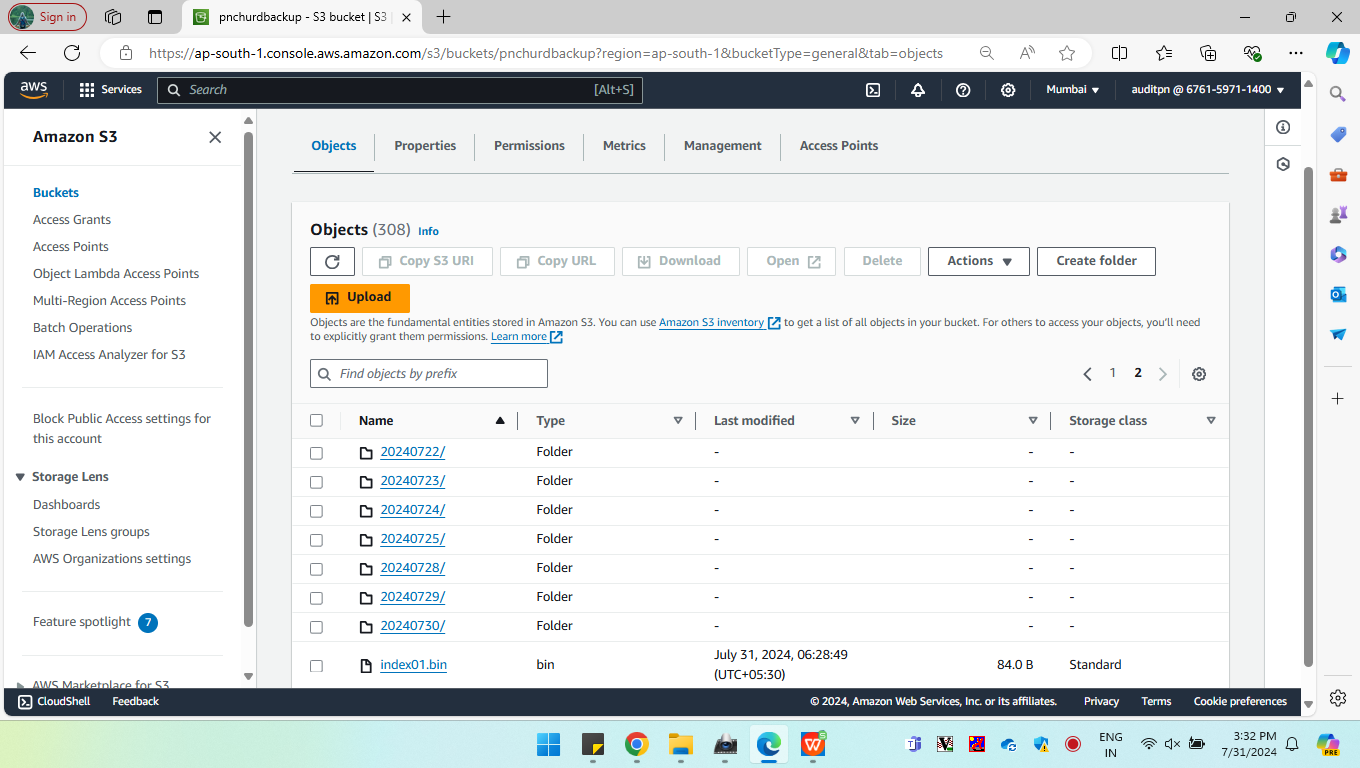Open AWS console settings gear in header
The height and width of the screenshot is (768, 1360).
1008,90
